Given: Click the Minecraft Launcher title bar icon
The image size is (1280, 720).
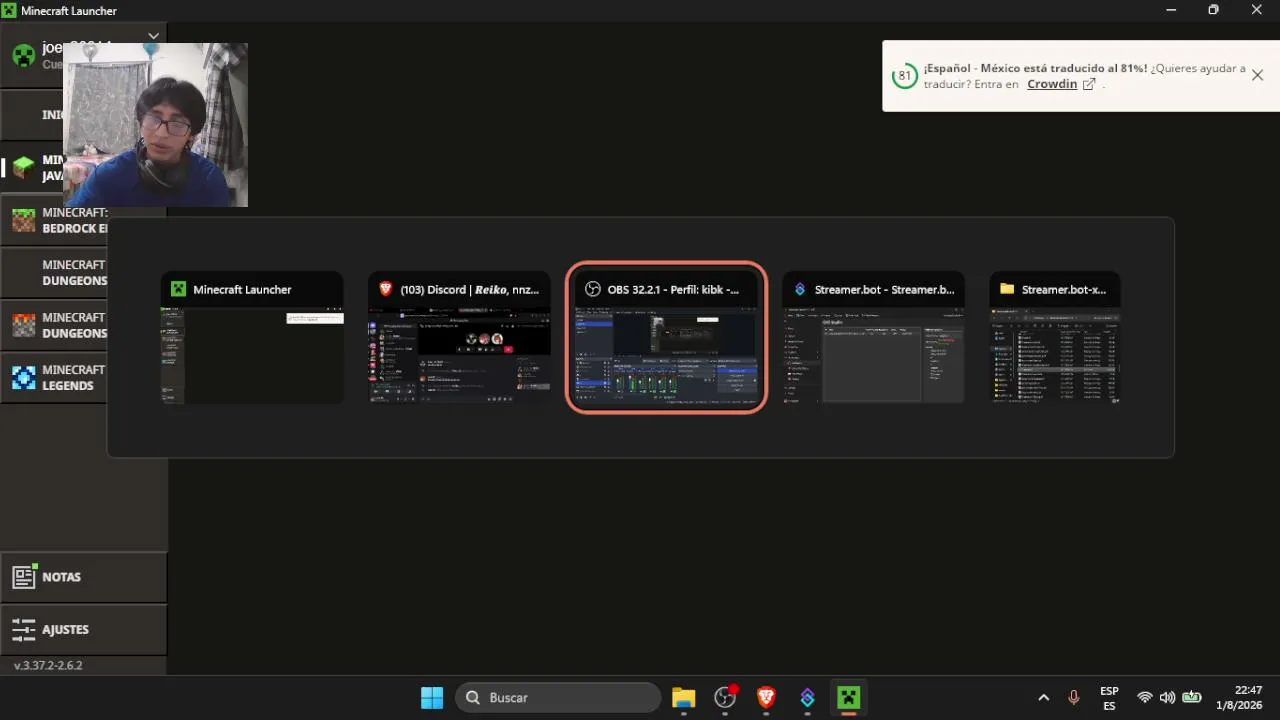Looking at the screenshot, I should point(9,10).
